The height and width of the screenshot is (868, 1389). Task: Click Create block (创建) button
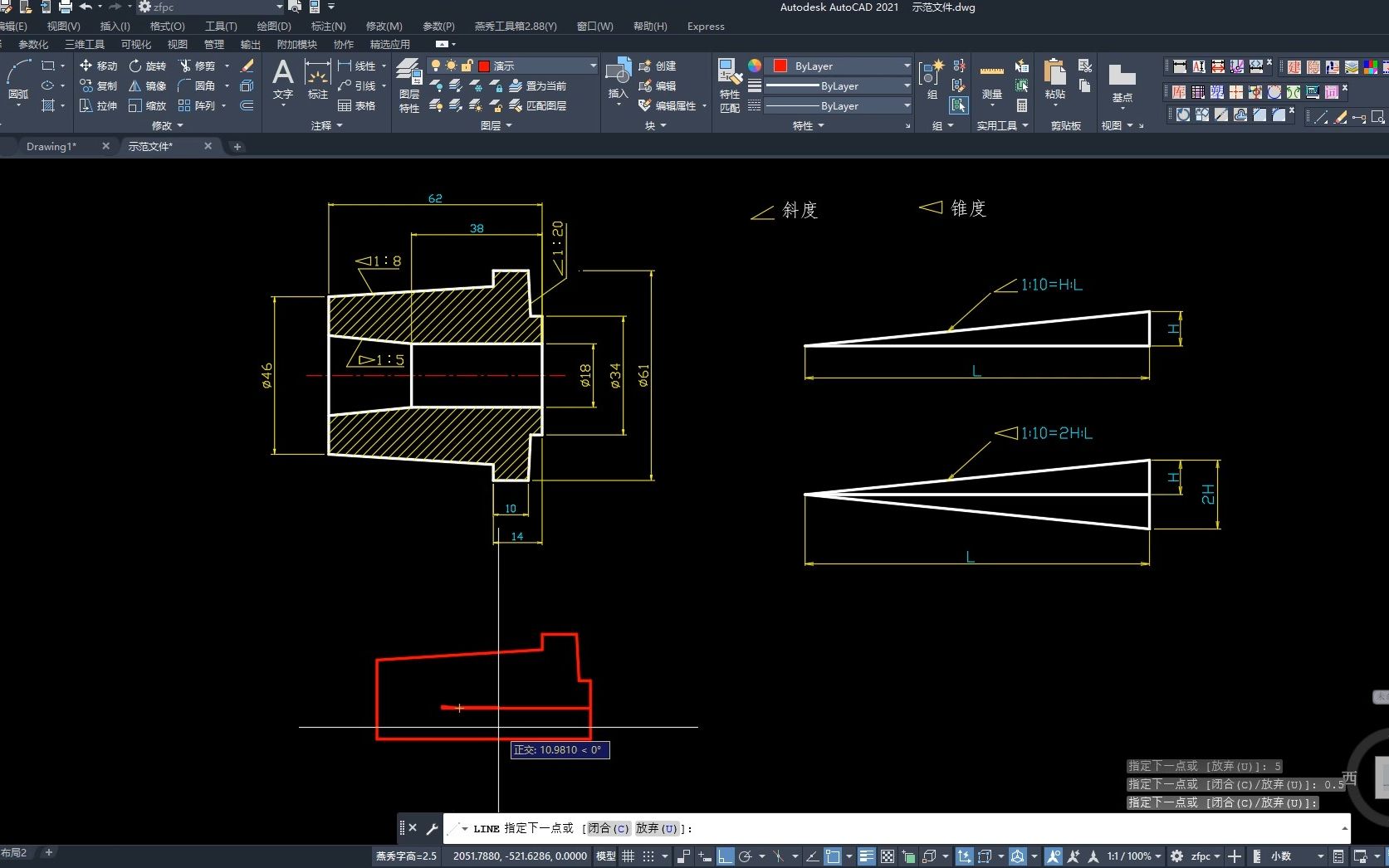[658, 66]
